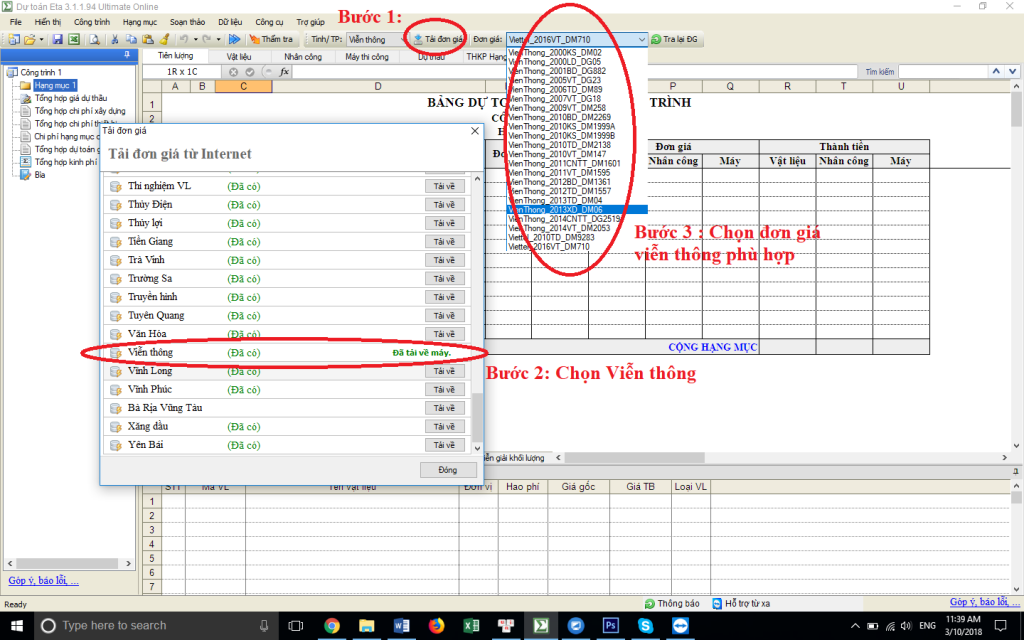Open print preview from the toolbar

click(x=94, y=39)
